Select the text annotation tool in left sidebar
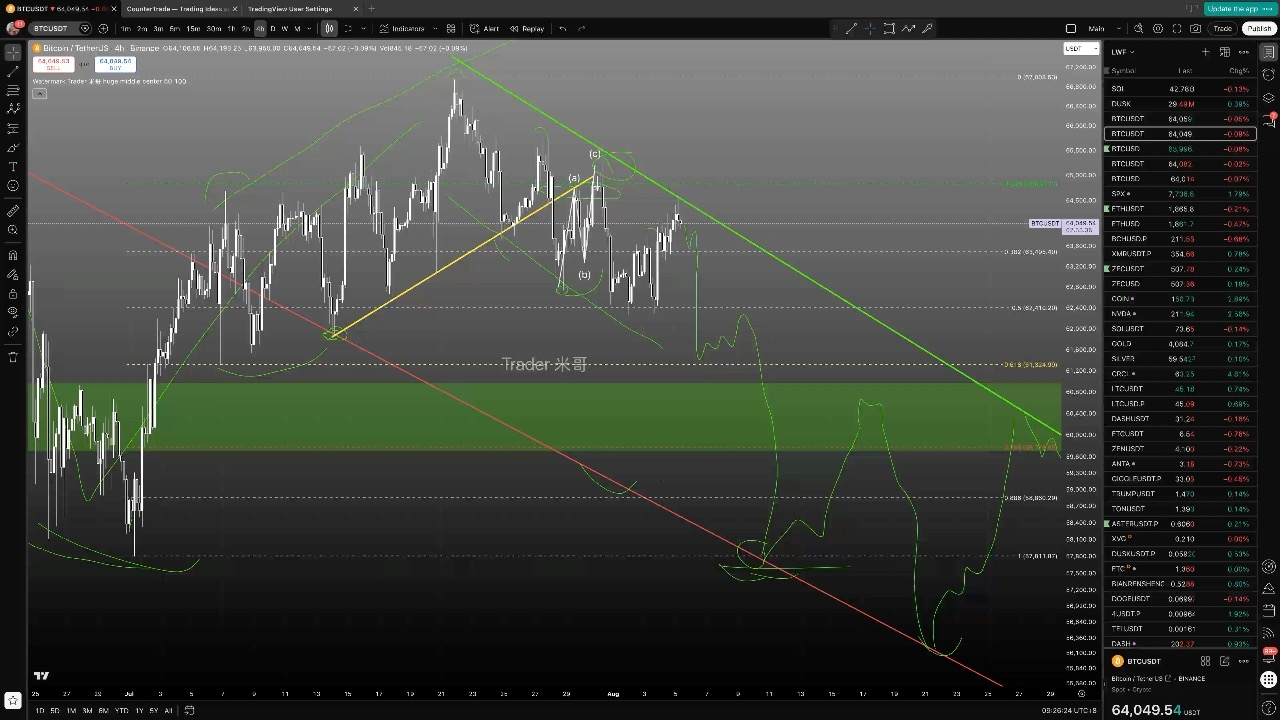 point(13,167)
